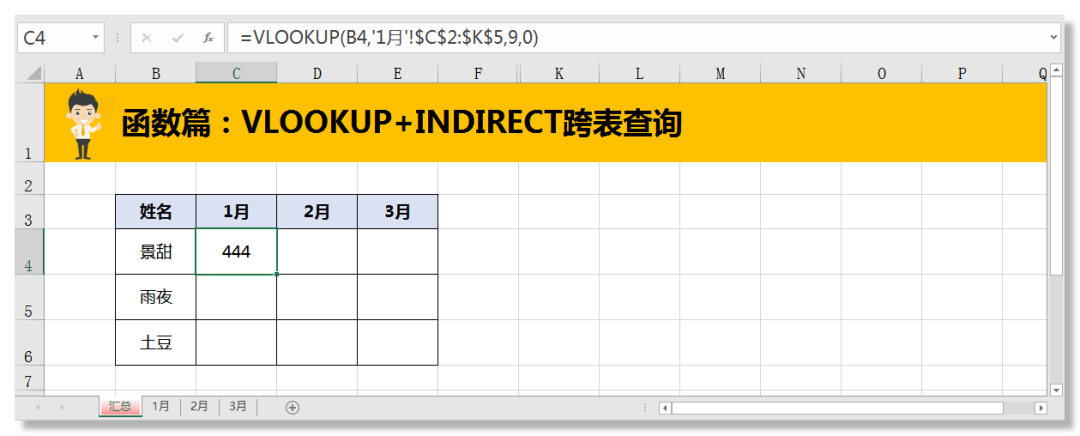Click the previous sheet navigation arrow
This screenshot has width=1080, height=436.
pyautogui.click(x=37, y=408)
